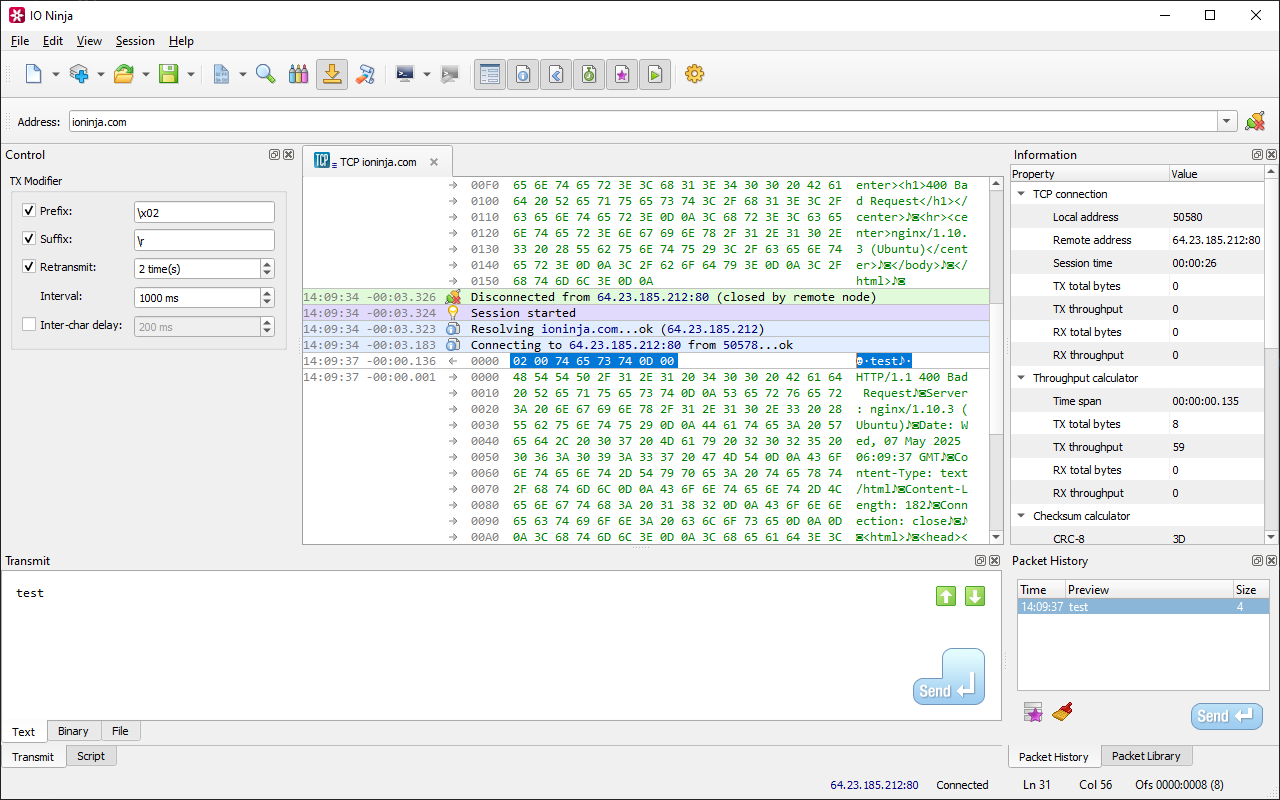Click the Retransmit times stepper arrows
Viewport: 1280px width, 800px height.
(x=267, y=269)
